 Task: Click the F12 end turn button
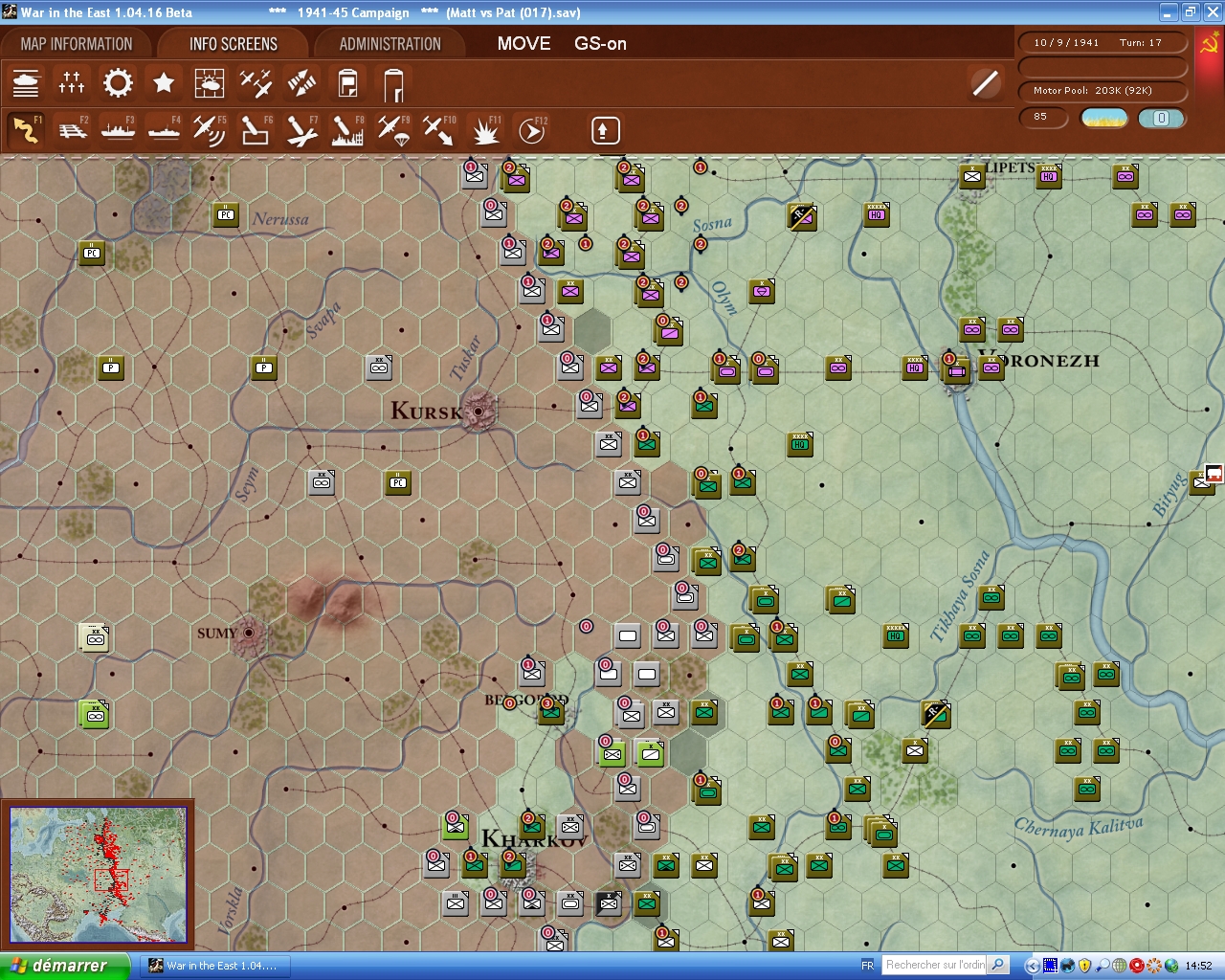point(531,129)
